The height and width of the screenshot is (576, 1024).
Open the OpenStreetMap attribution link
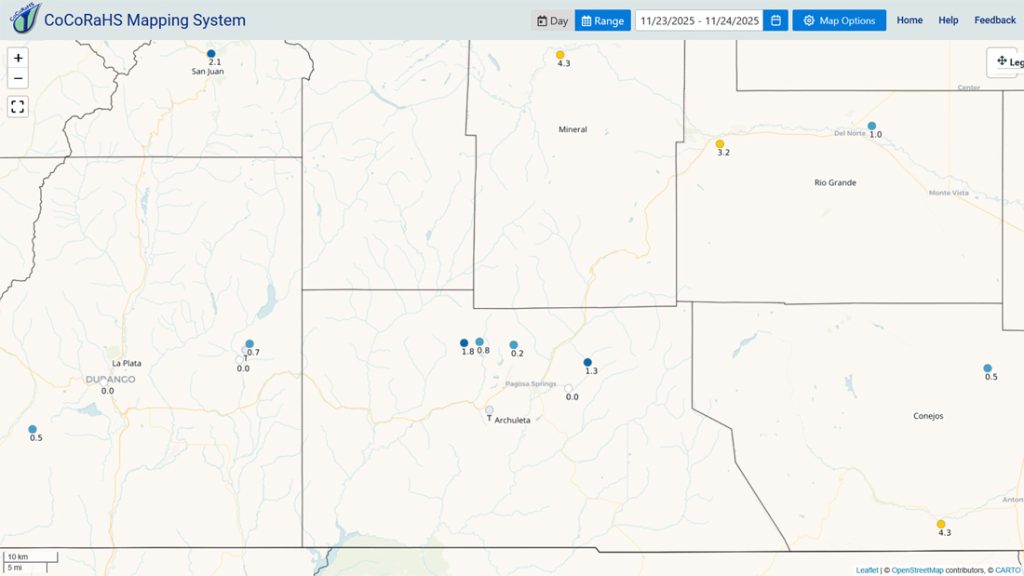[917, 570]
